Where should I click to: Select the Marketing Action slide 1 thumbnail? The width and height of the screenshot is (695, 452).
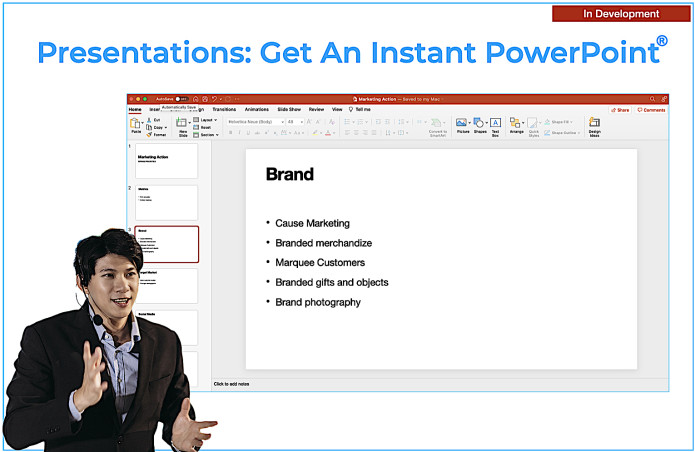166,160
